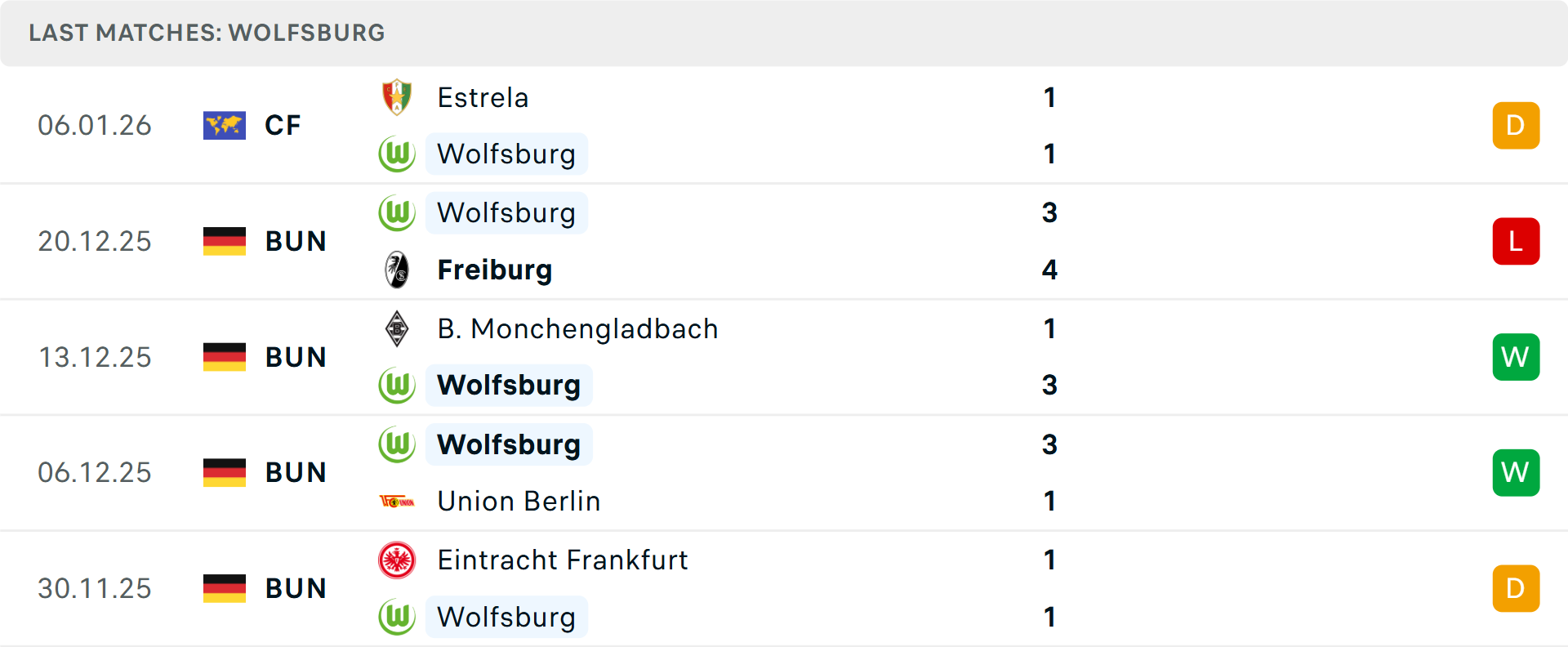Click the Union Berlin logo icon
This screenshot has width=1568, height=647.
pos(397,501)
